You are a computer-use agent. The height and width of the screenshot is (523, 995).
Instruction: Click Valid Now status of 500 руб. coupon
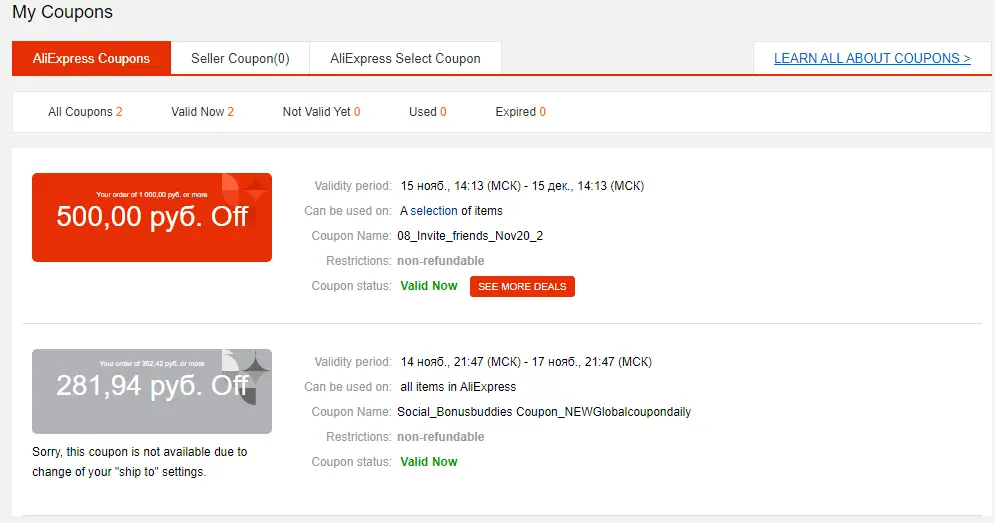[x=428, y=286]
